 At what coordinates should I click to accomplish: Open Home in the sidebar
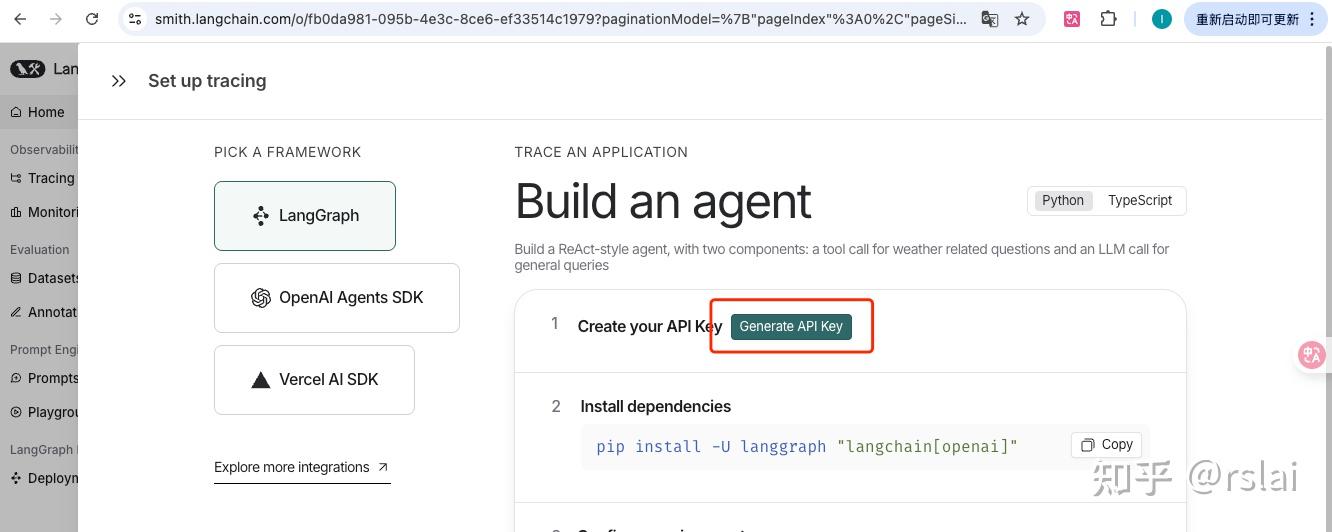point(45,112)
